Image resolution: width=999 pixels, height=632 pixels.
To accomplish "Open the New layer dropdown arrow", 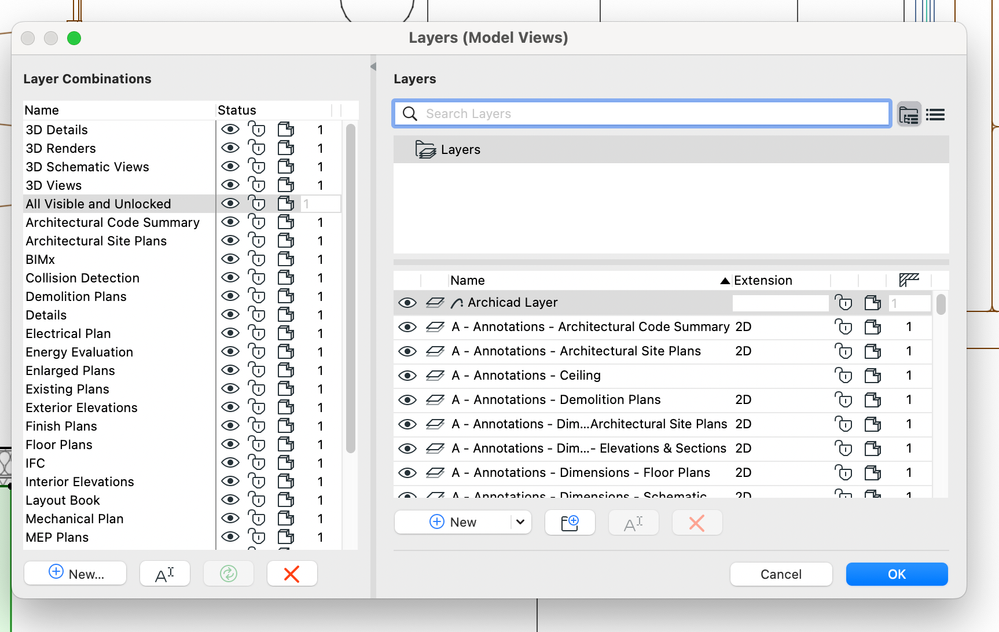I will (x=520, y=522).
